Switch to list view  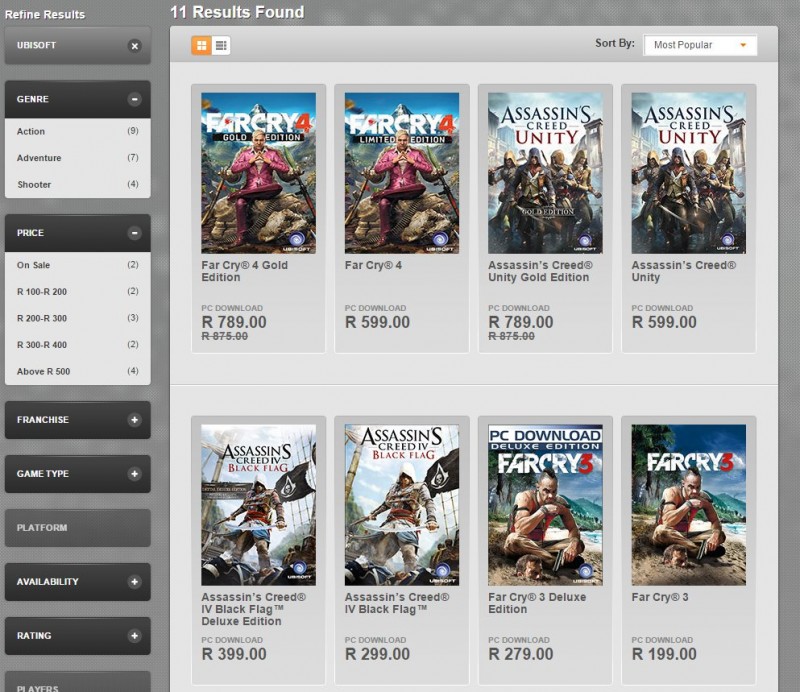tap(221, 45)
